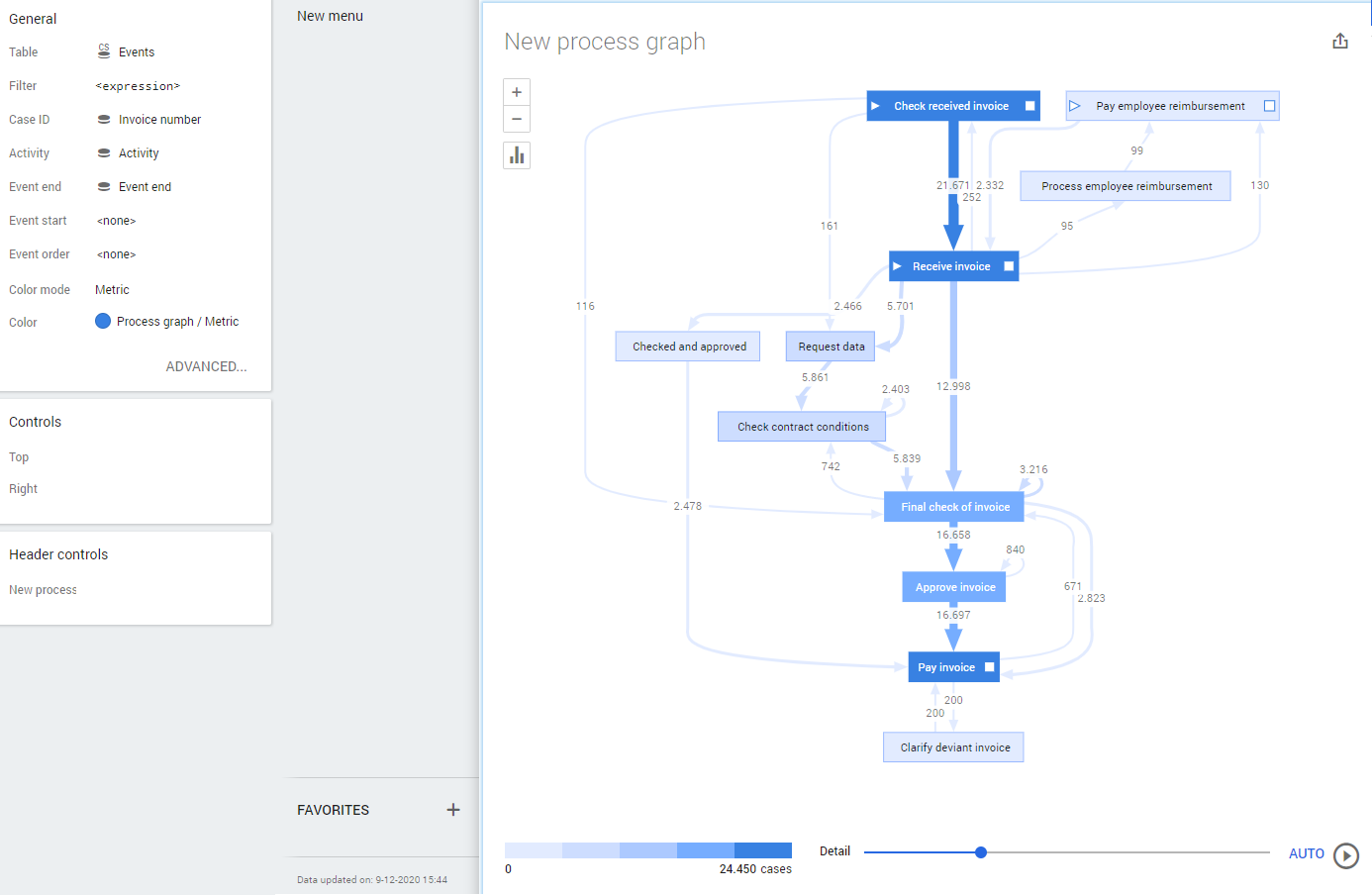Click the zoom out minus button
This screenshot has width=1372, height=895.
[517, 120]
